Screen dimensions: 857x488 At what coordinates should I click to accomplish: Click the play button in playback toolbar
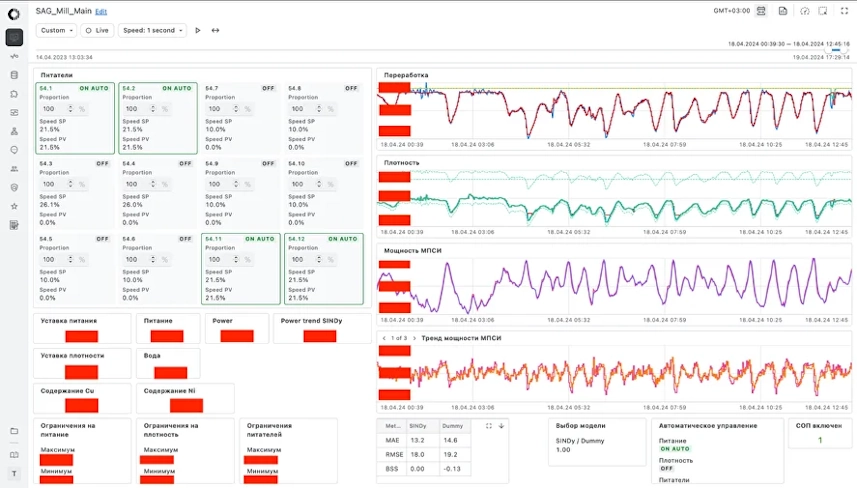click(x=198, y=31)
